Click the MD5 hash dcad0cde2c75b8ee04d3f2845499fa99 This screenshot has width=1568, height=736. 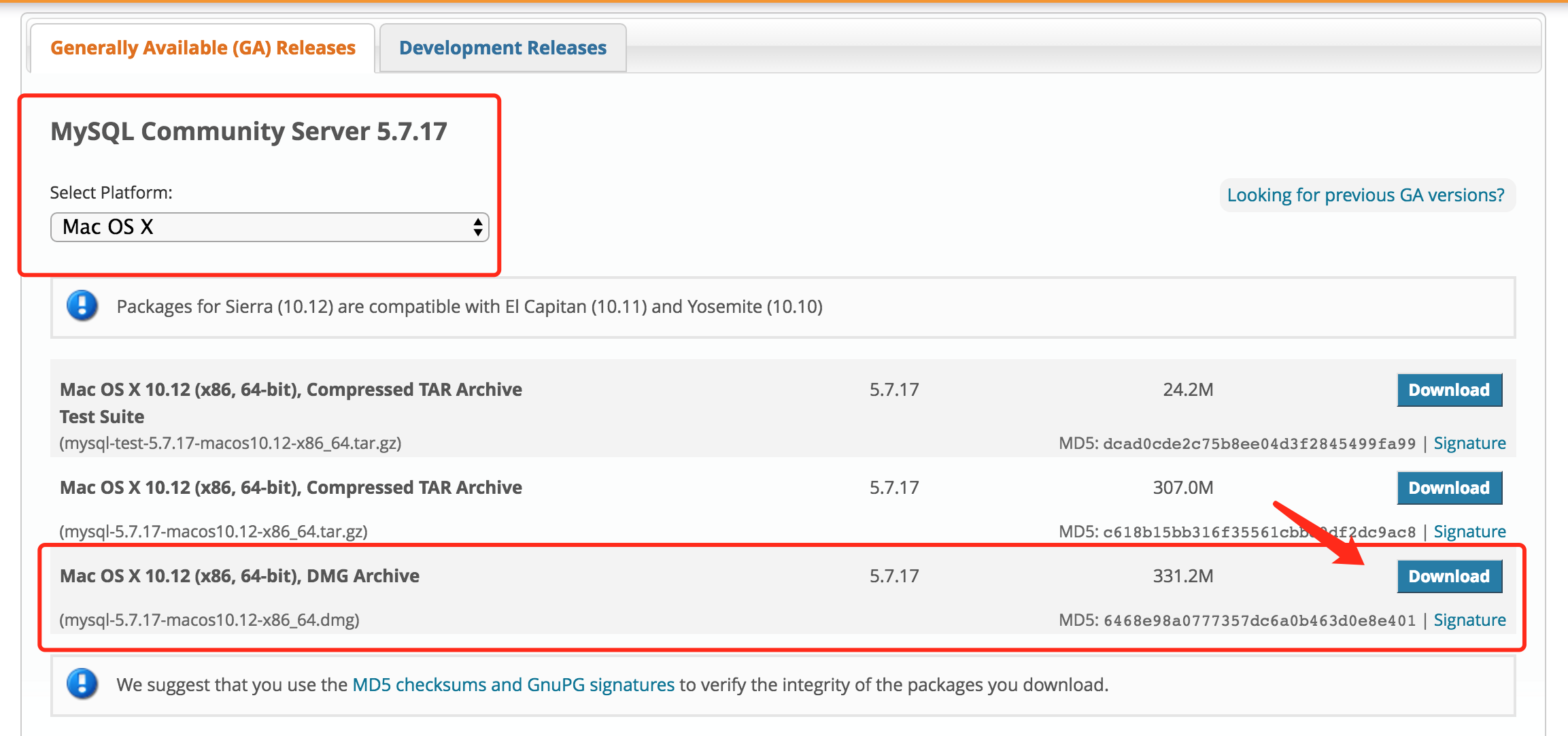pos(1259,444)
